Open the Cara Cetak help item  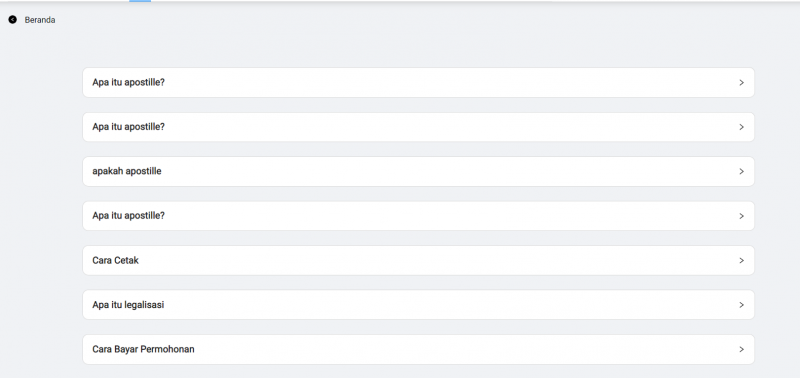click(115, 260)
